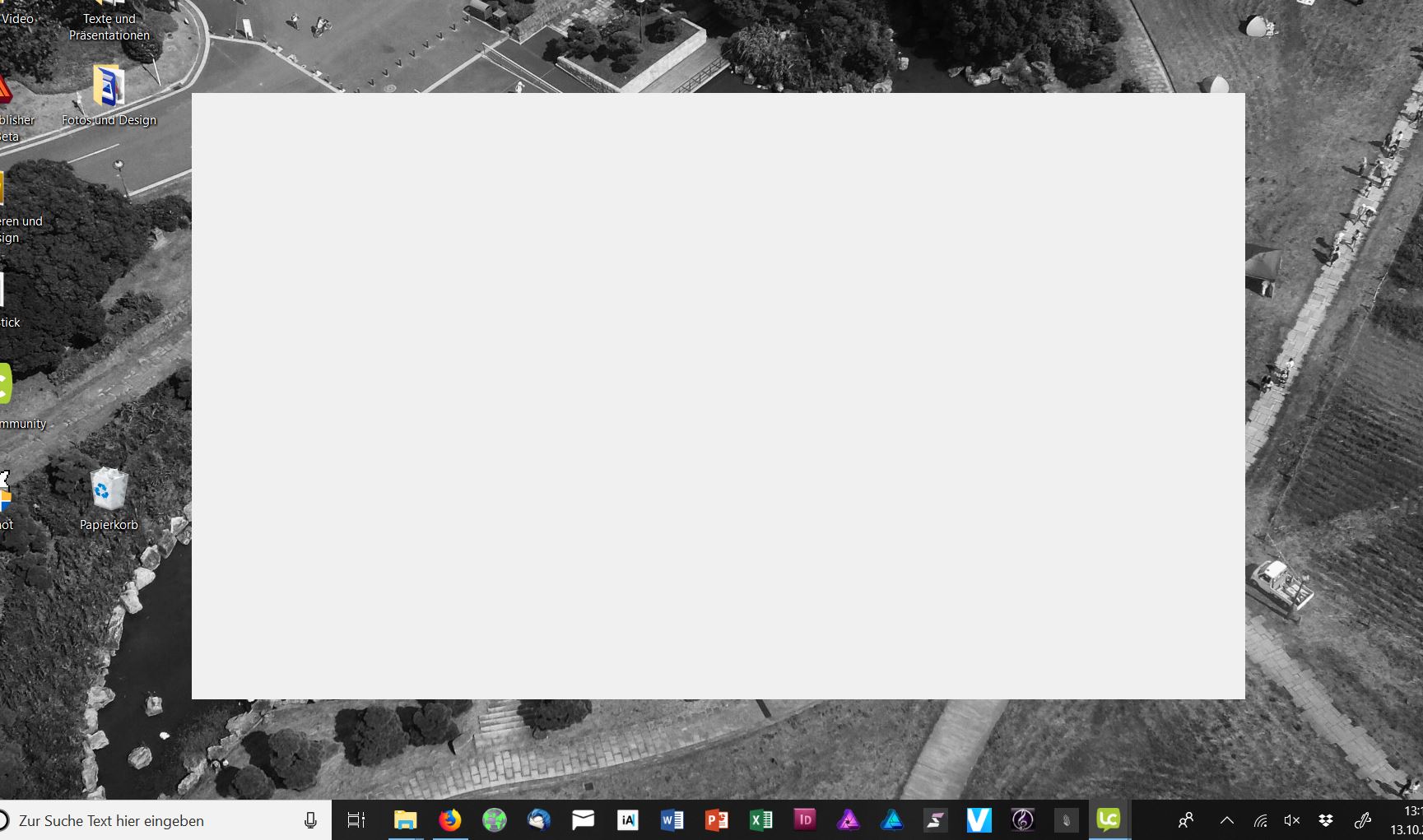The image size is (1423, 840).
Task: Open the Dropbox tray icon
Action: click(x=1326, y=820)
